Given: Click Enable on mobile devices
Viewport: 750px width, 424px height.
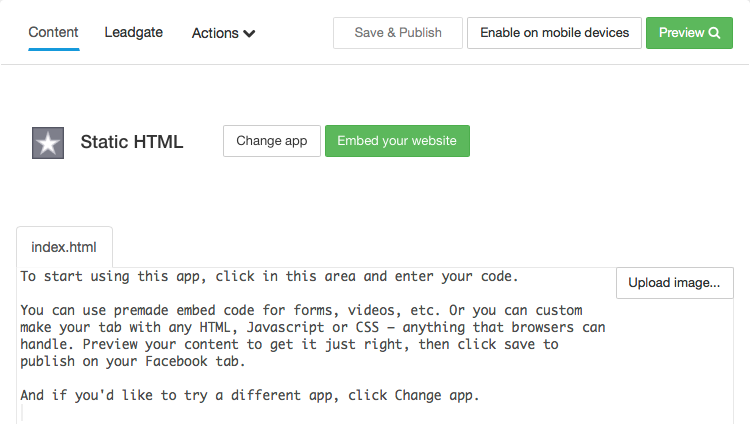Looking at the screenshot, I should tap(554, 33).
